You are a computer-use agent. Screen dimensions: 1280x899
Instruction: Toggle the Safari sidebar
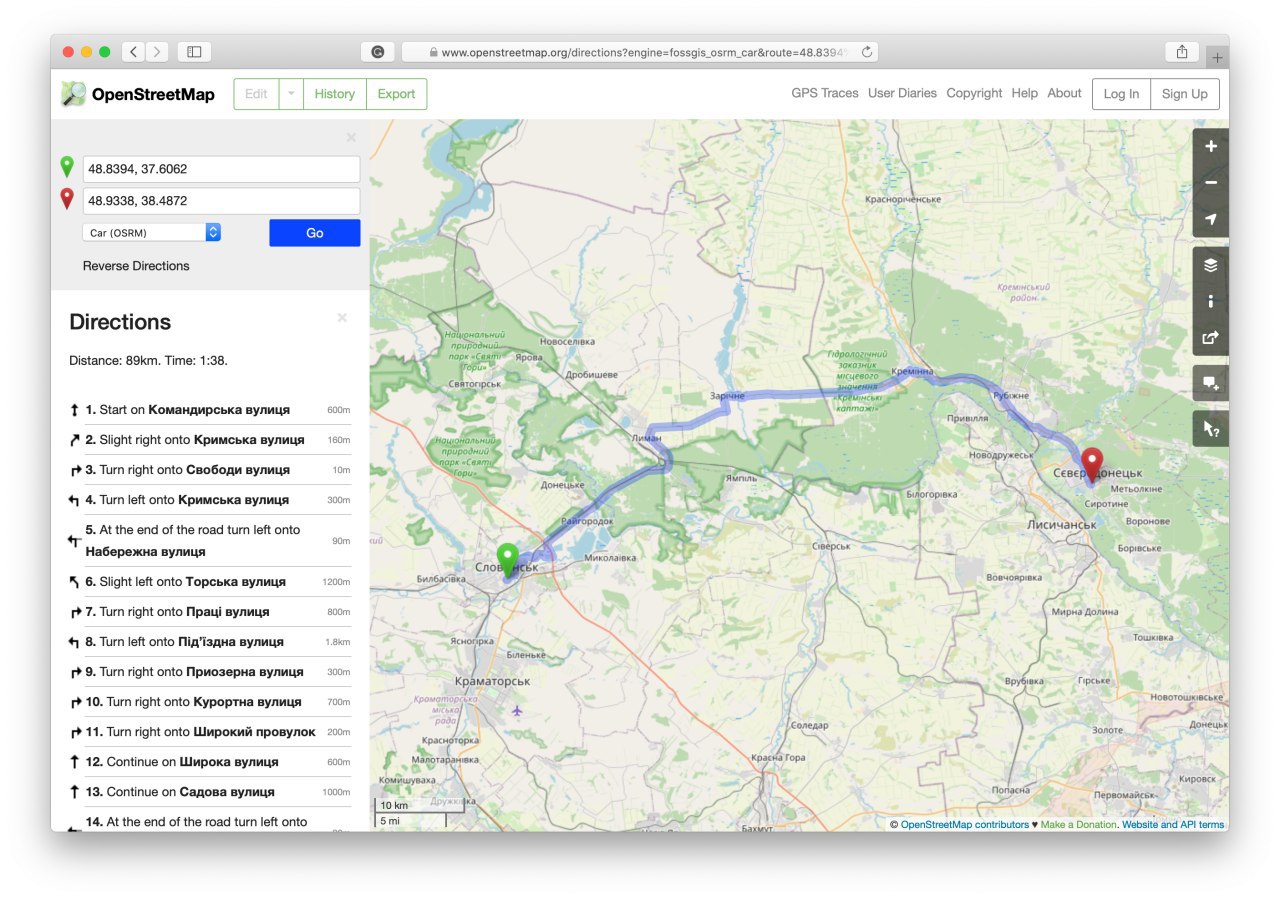194,51
